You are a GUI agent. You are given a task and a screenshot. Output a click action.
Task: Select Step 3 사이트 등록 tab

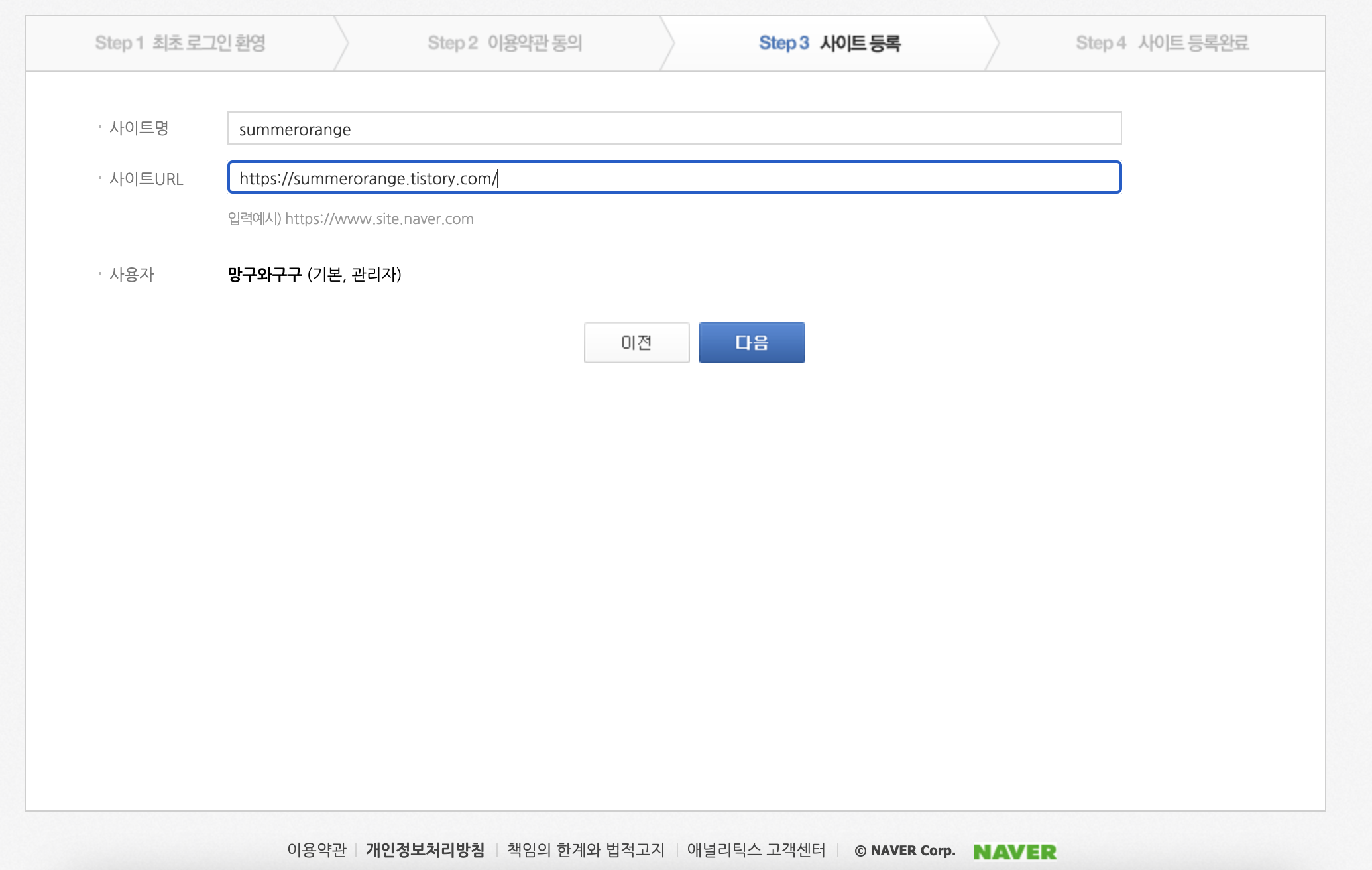point(829,43)
